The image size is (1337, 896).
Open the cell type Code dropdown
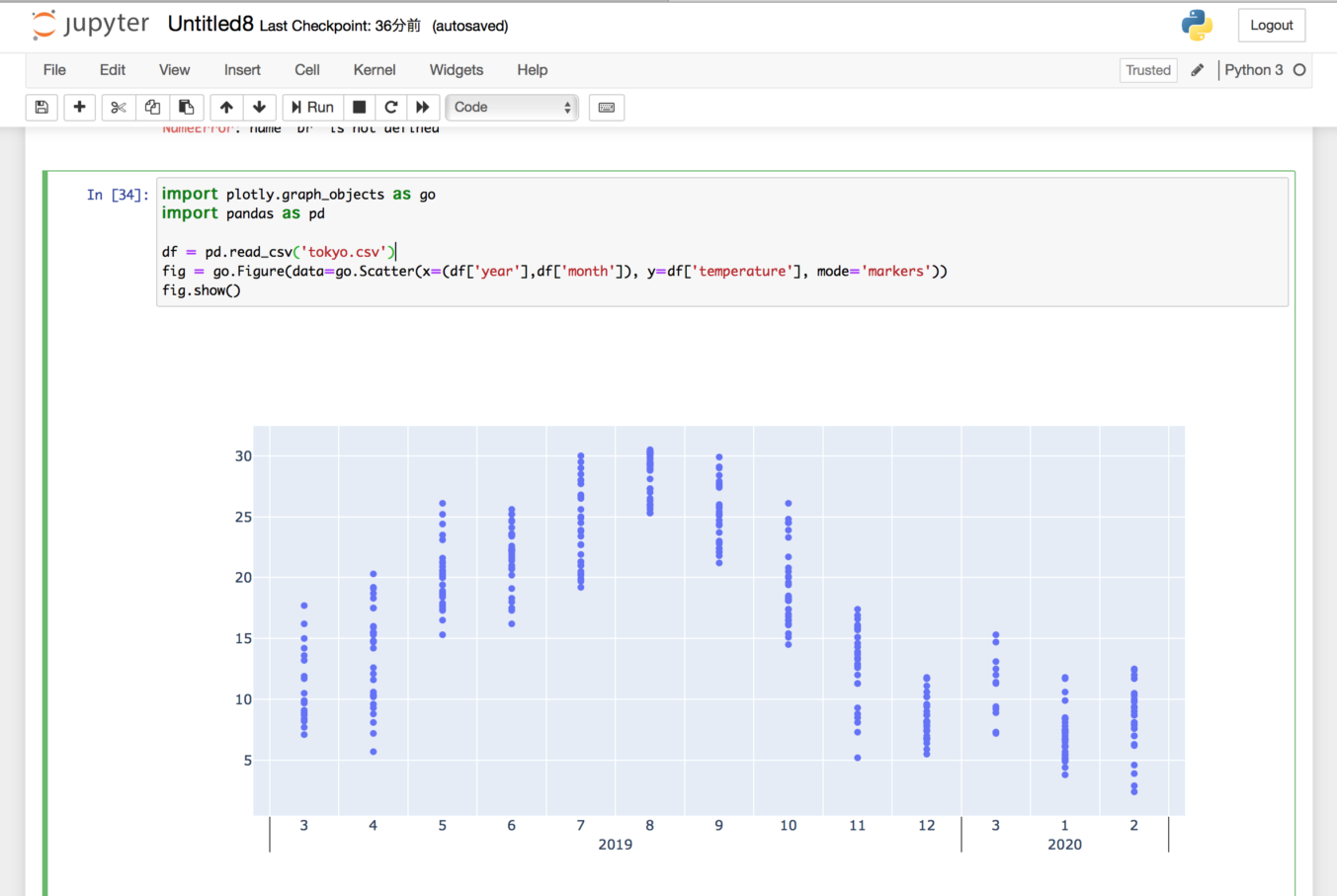coord(512,107)
